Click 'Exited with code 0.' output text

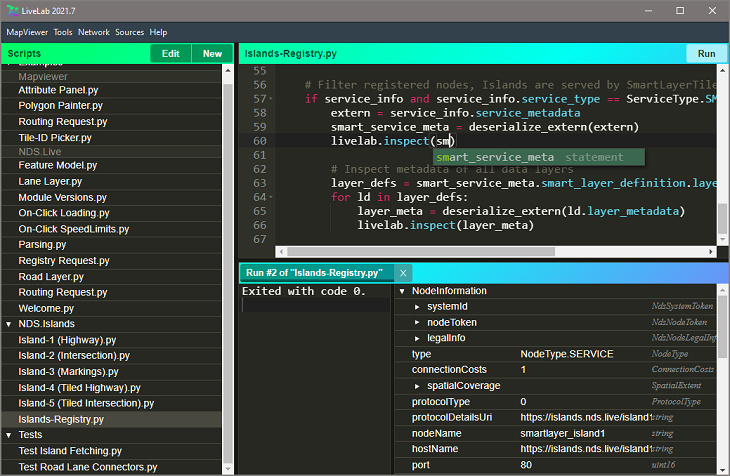[x=304, y=292]
